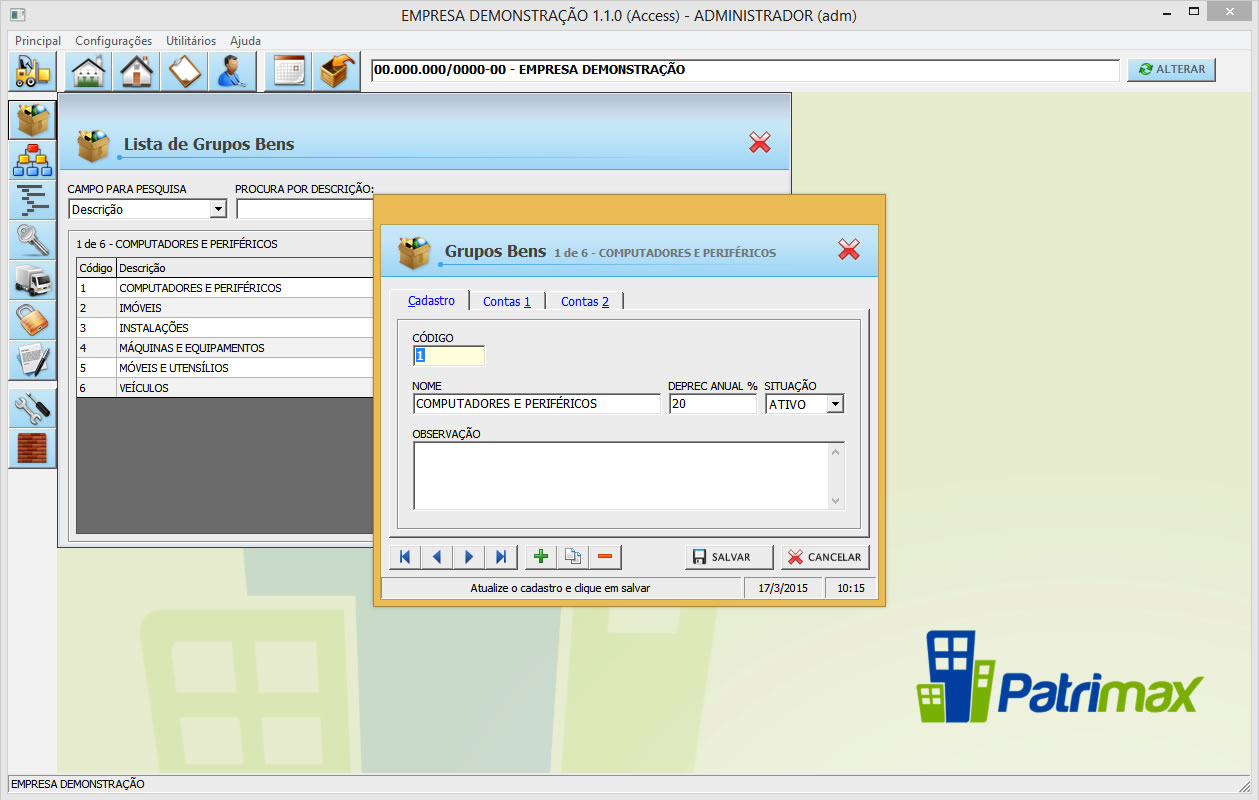Image resolution: width=1259 pixels, height=800 pixels.
Task: Click the organization chart sidebar icon
Action: point(33,160)
